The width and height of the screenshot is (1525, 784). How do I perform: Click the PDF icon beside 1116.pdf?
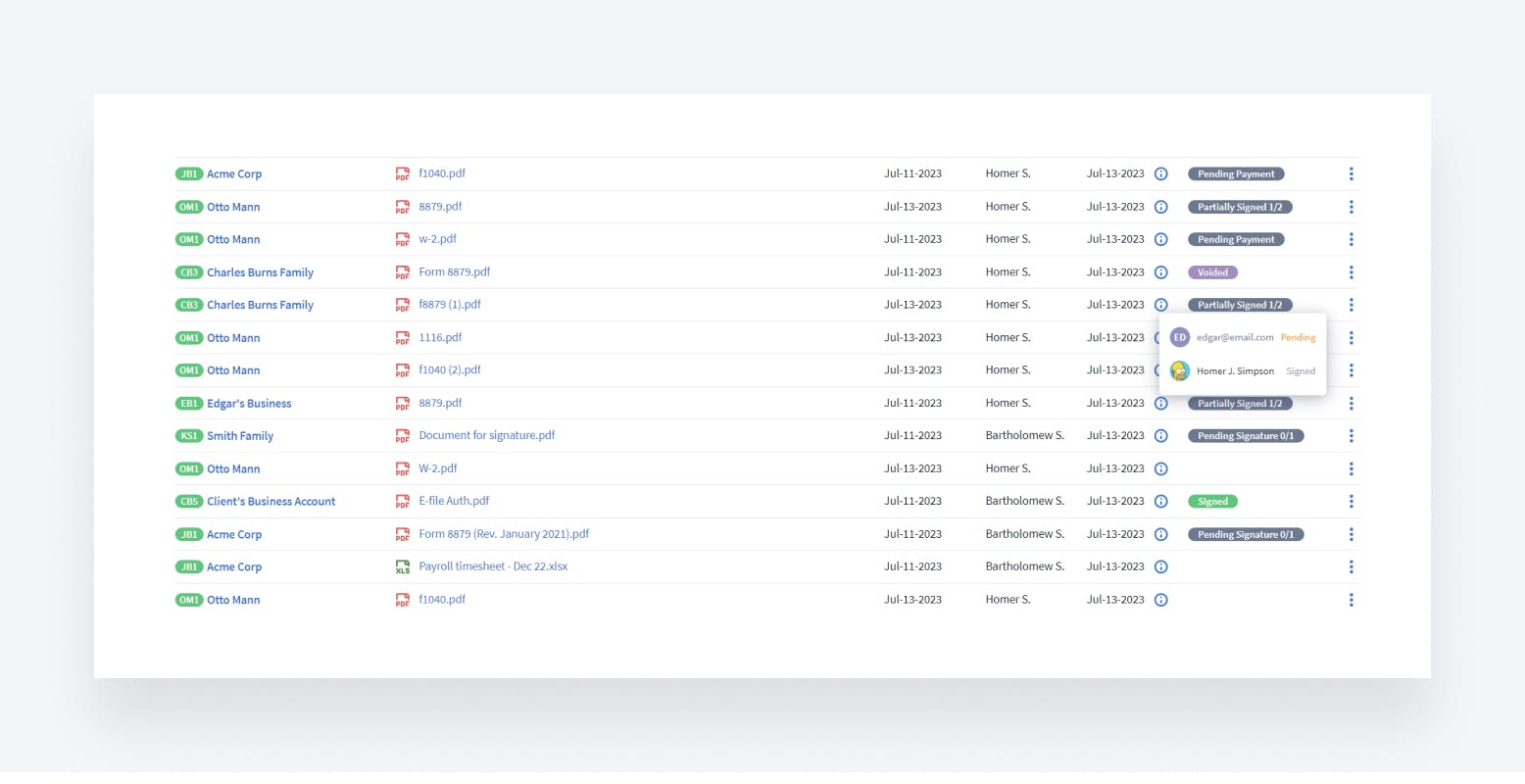point(402,338)
